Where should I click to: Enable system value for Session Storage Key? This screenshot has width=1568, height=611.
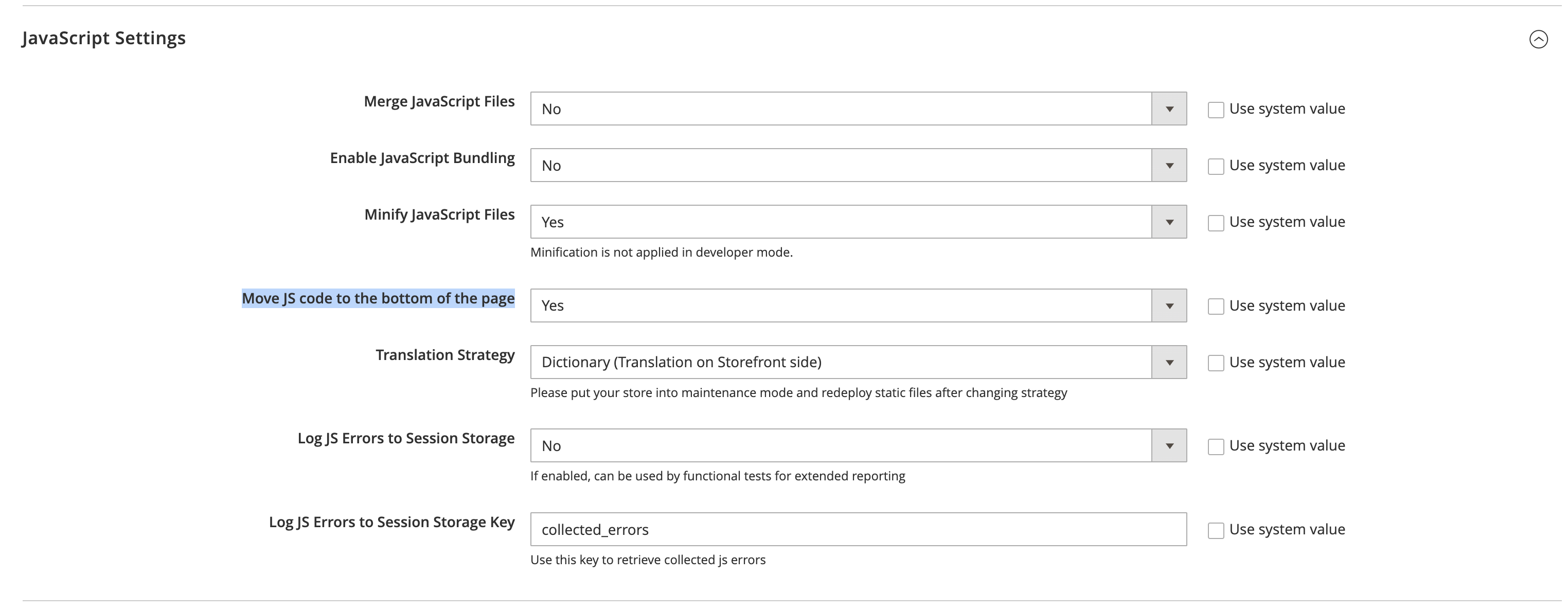point(1216,531)
